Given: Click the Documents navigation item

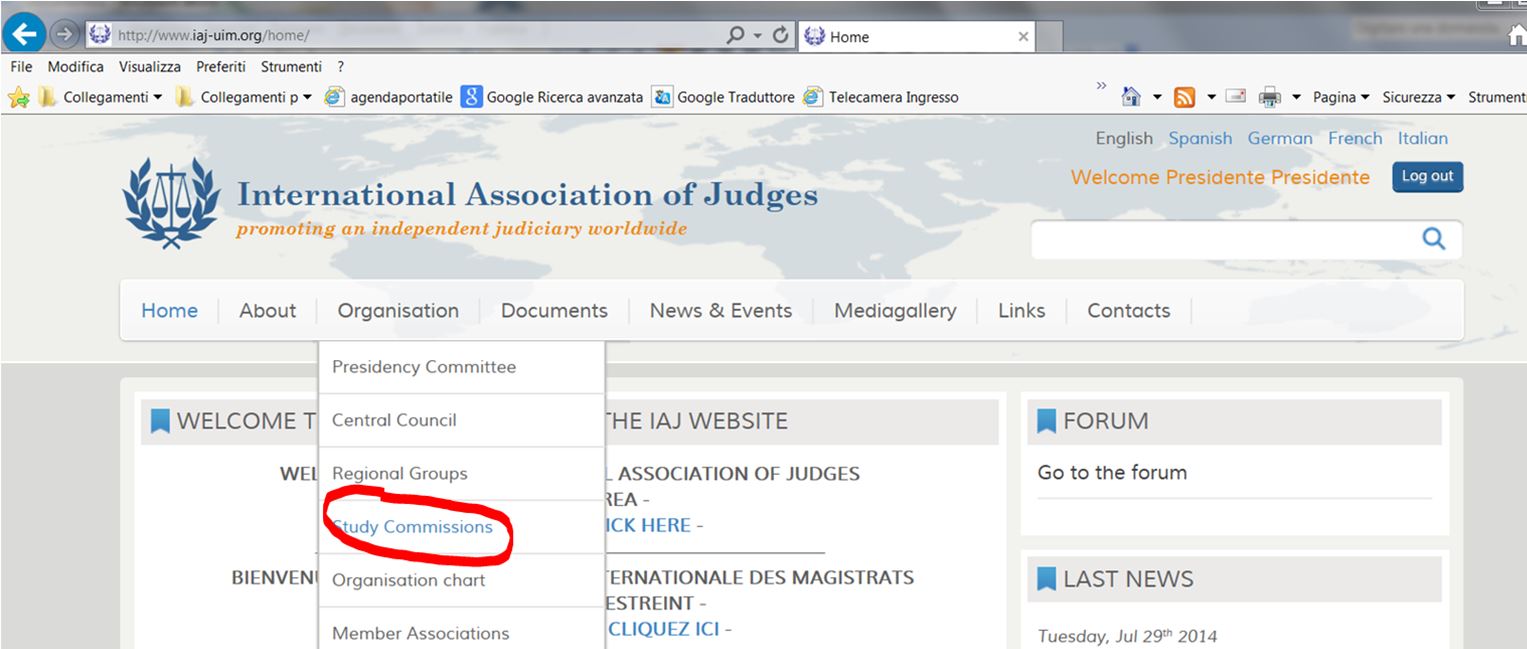Looking at the screenshot, I should coord(554,311).
